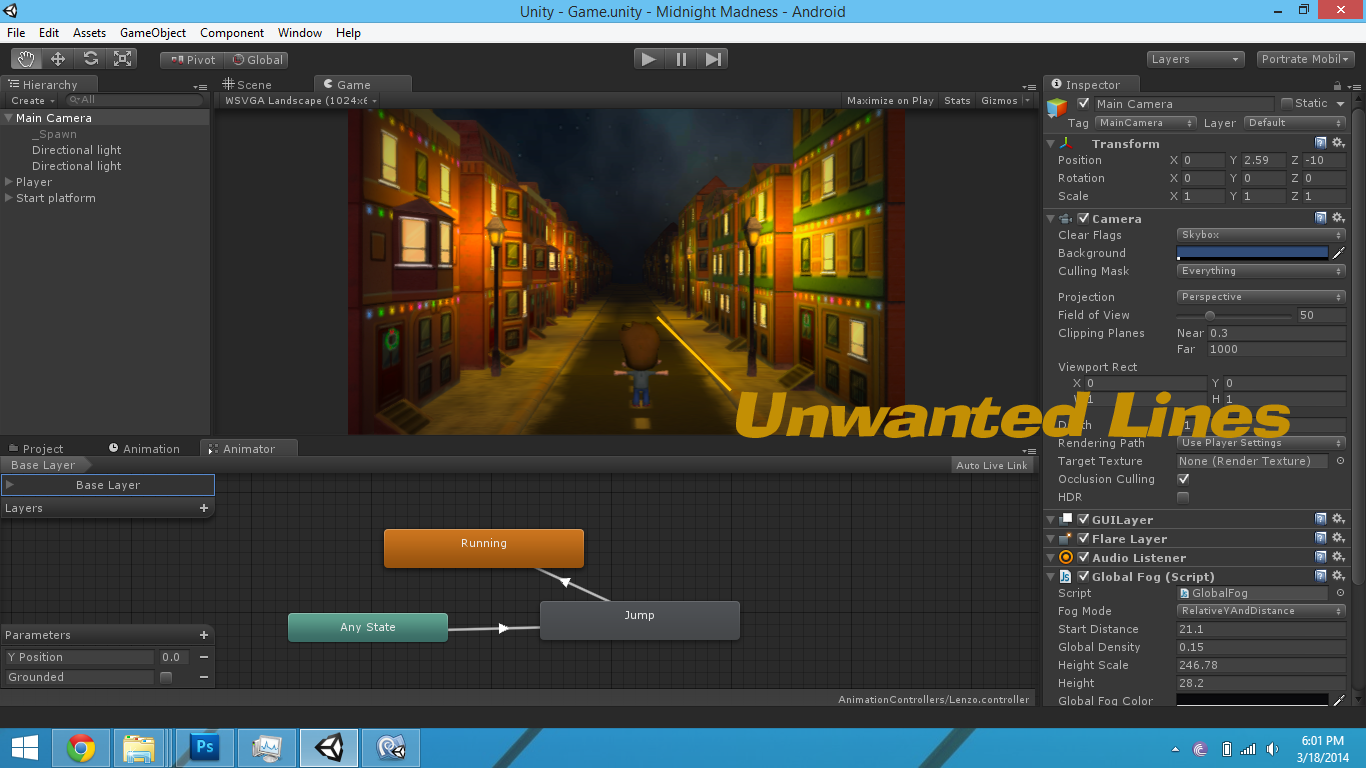Open Google Chrome from the taskbar
1366x768 pixels.
(81, 748)
